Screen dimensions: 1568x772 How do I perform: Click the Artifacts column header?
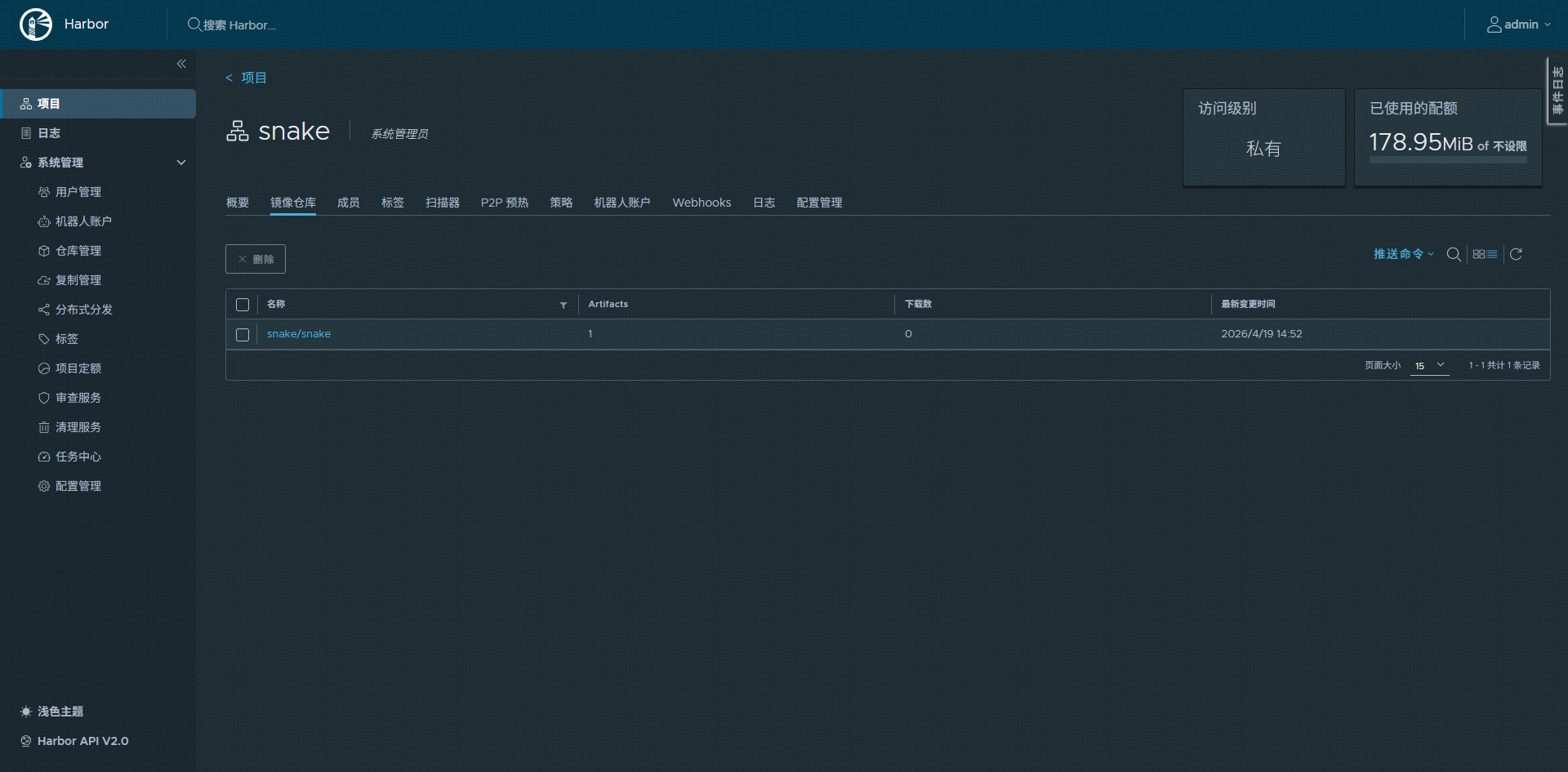pyautogui.click(x=608, y=304)
